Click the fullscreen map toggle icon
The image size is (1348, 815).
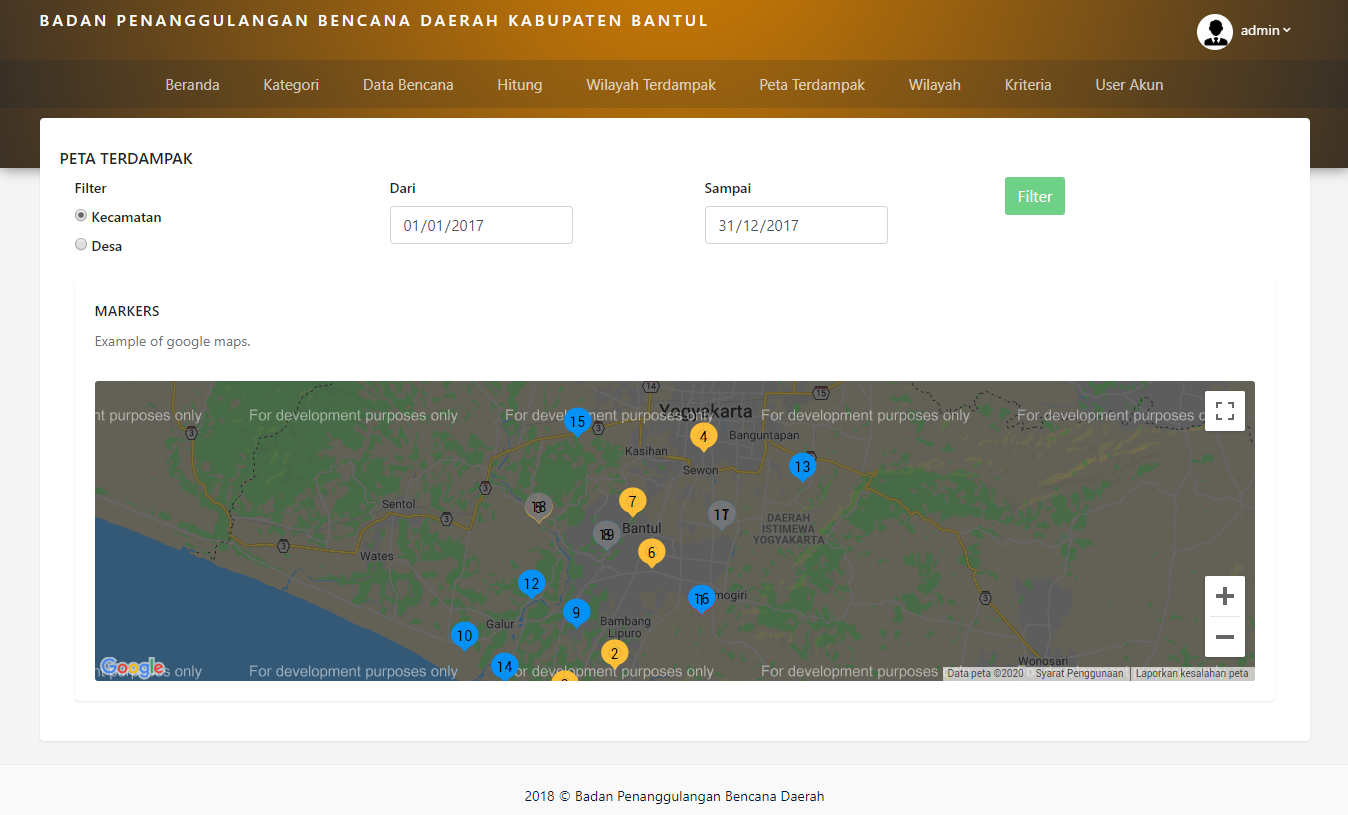point(1224,411)
